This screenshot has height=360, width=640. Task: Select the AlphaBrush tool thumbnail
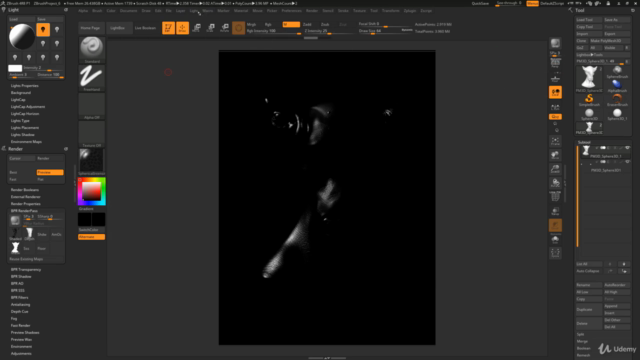(x=617, y=86)
